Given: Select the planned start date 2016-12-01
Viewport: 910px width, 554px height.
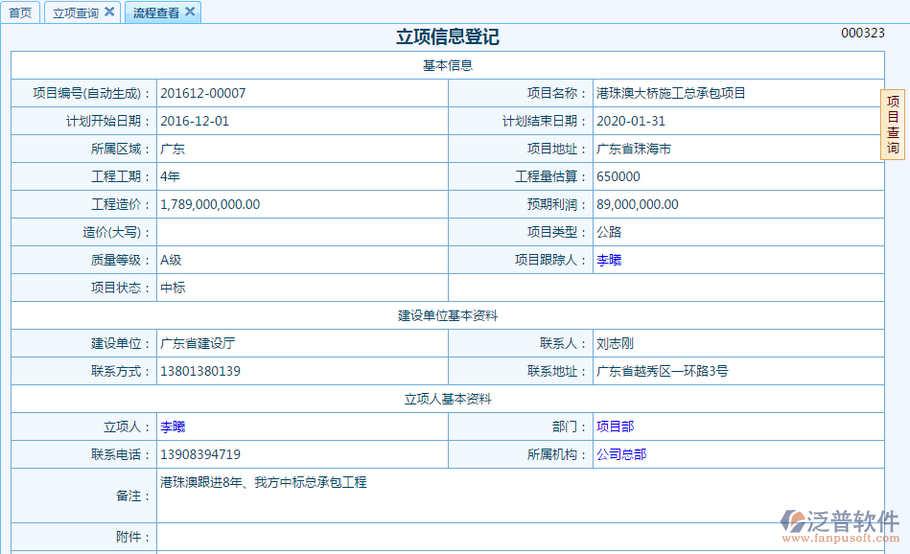Looking at the screenshot, I should 195,121.
